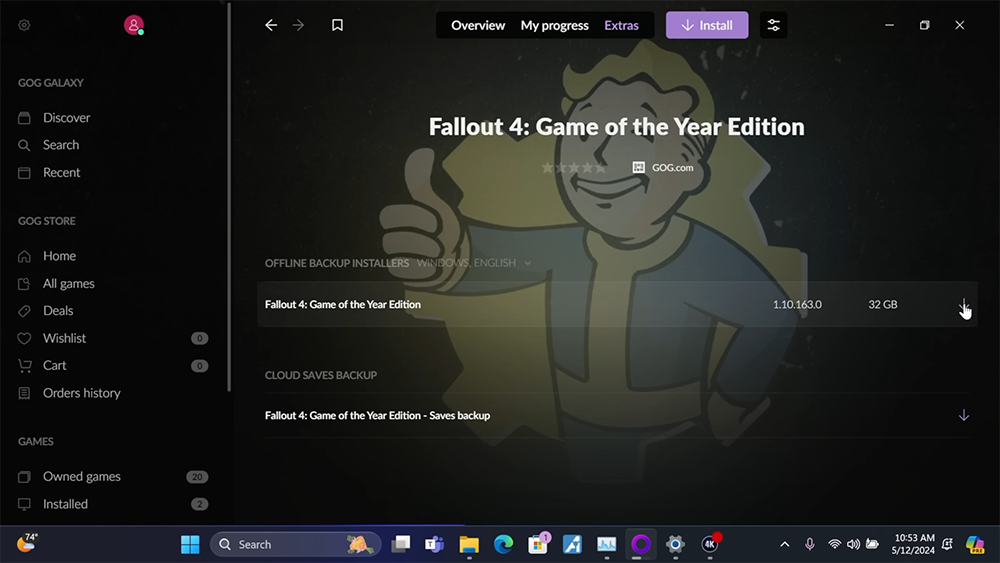This screenshot has height=563, width=1000.
Task: Click the sidebar vertical scrollbar
Action: point(229,196)
